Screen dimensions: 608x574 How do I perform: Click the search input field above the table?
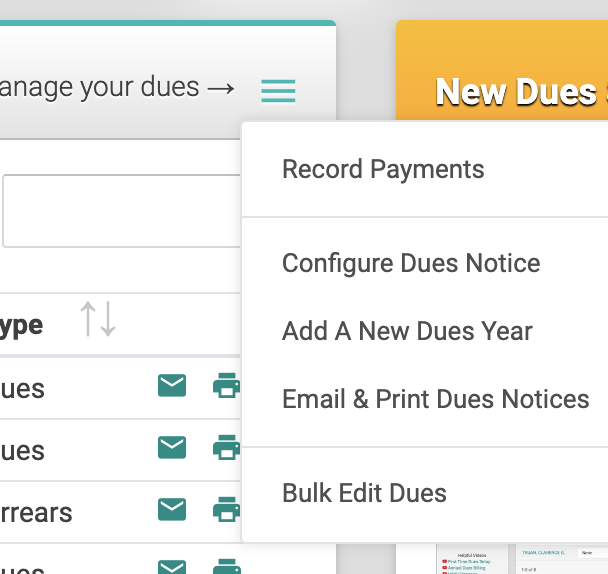pos(120,211)
